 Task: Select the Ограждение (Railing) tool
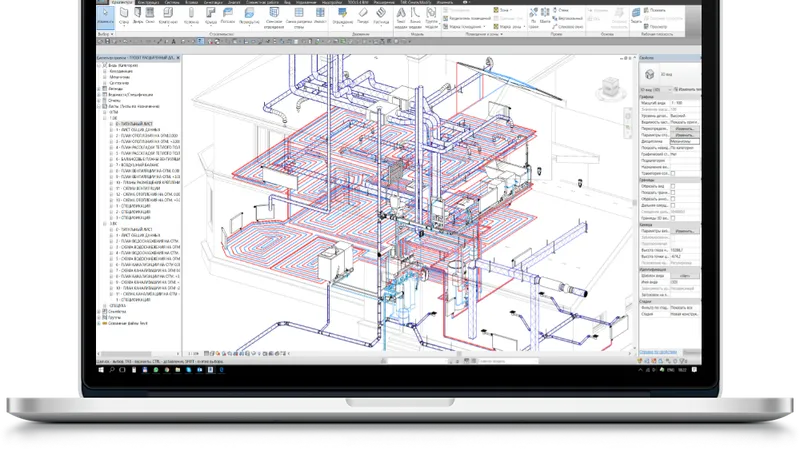point(342,16)
